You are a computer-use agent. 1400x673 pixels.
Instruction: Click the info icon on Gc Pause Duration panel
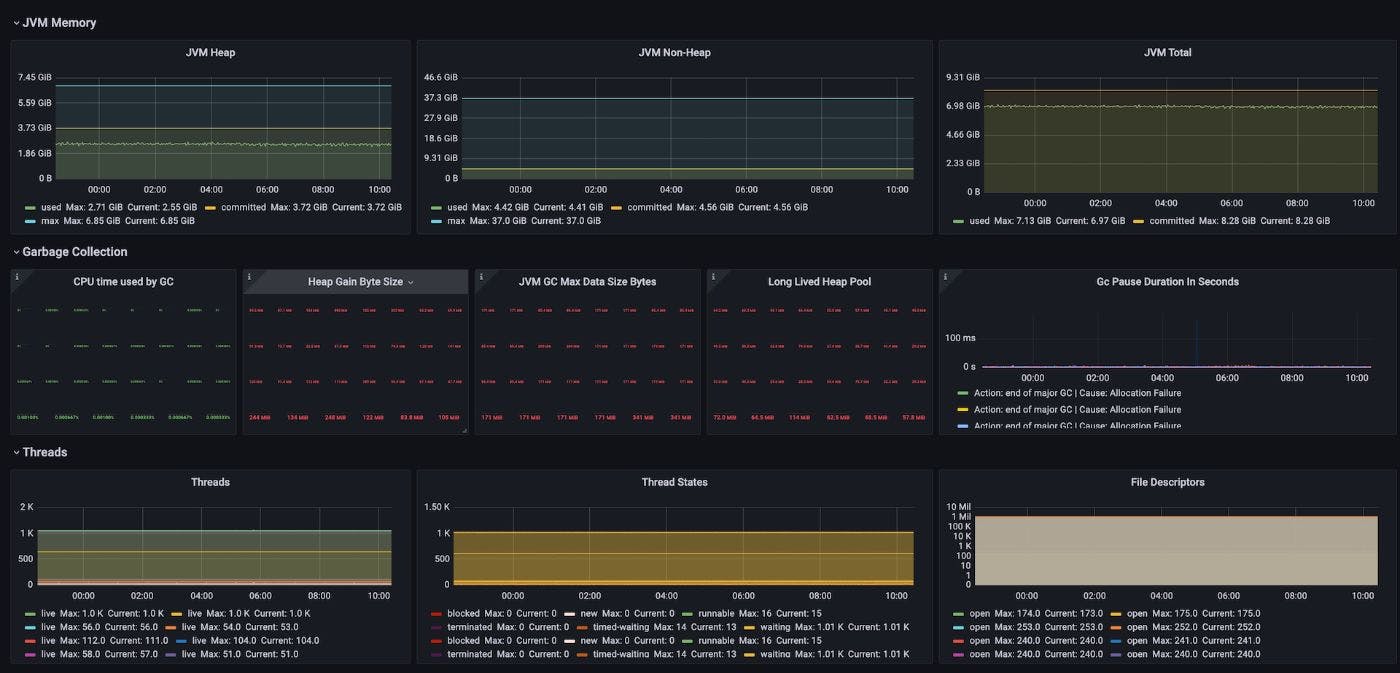945,277
